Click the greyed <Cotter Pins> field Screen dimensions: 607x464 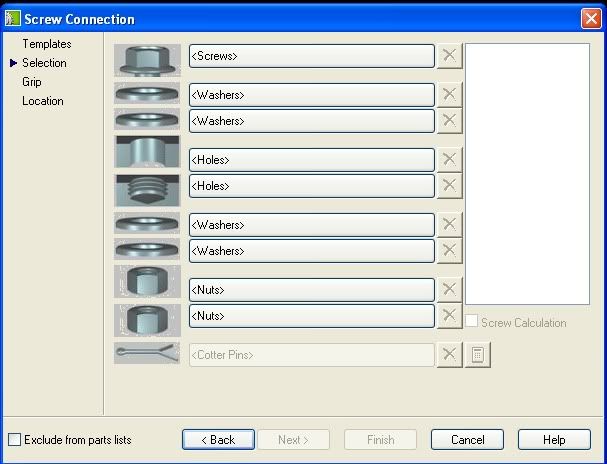[312, 354]
